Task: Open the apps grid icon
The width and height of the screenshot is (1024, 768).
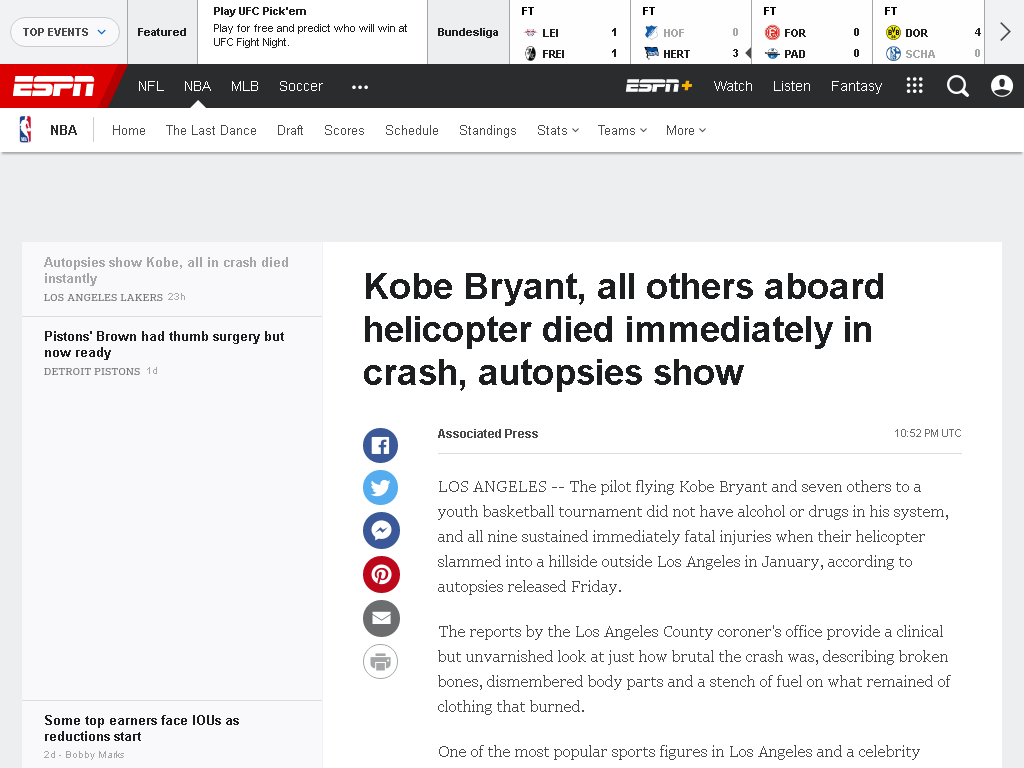Action: (x=914, y=86)
